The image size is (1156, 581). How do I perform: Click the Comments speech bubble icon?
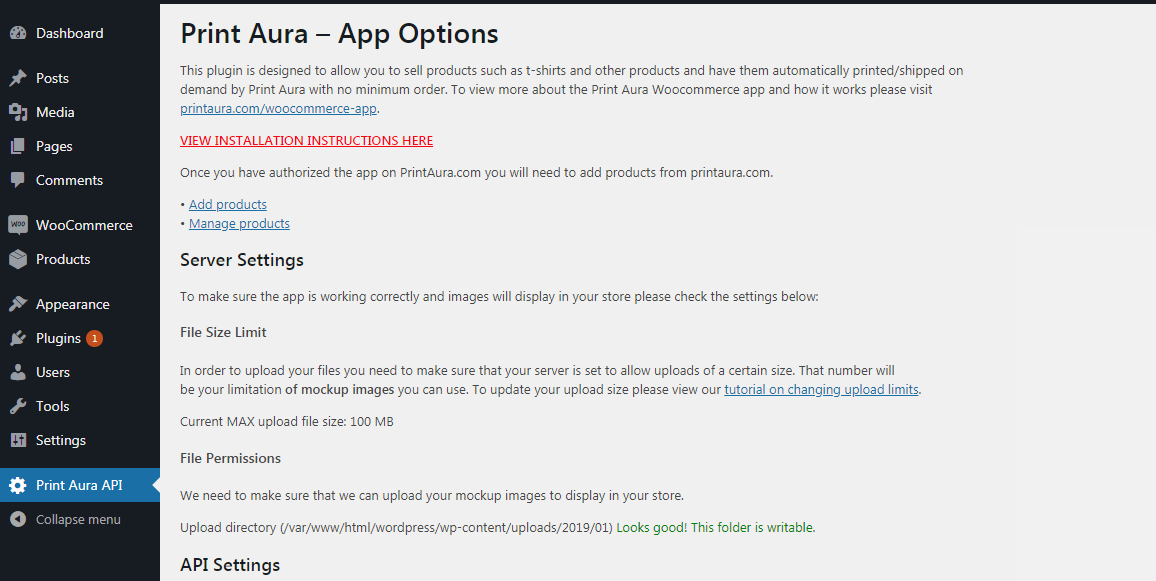point(18,180)
